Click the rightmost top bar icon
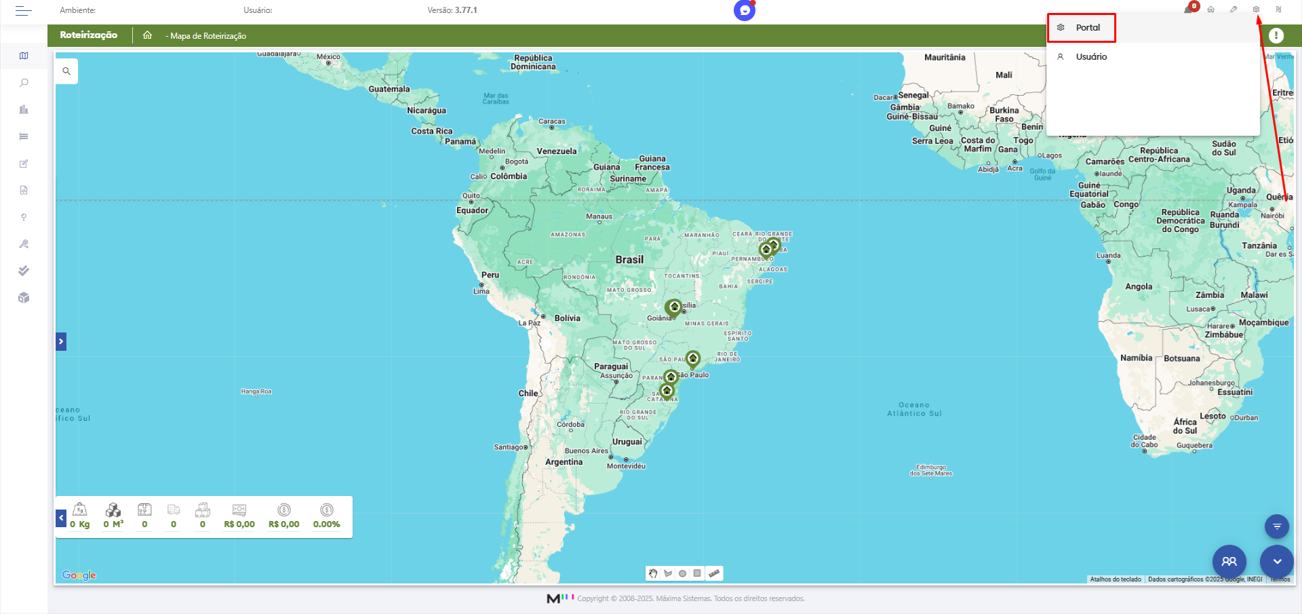1302x614 pixels. tap(1279, 10)
